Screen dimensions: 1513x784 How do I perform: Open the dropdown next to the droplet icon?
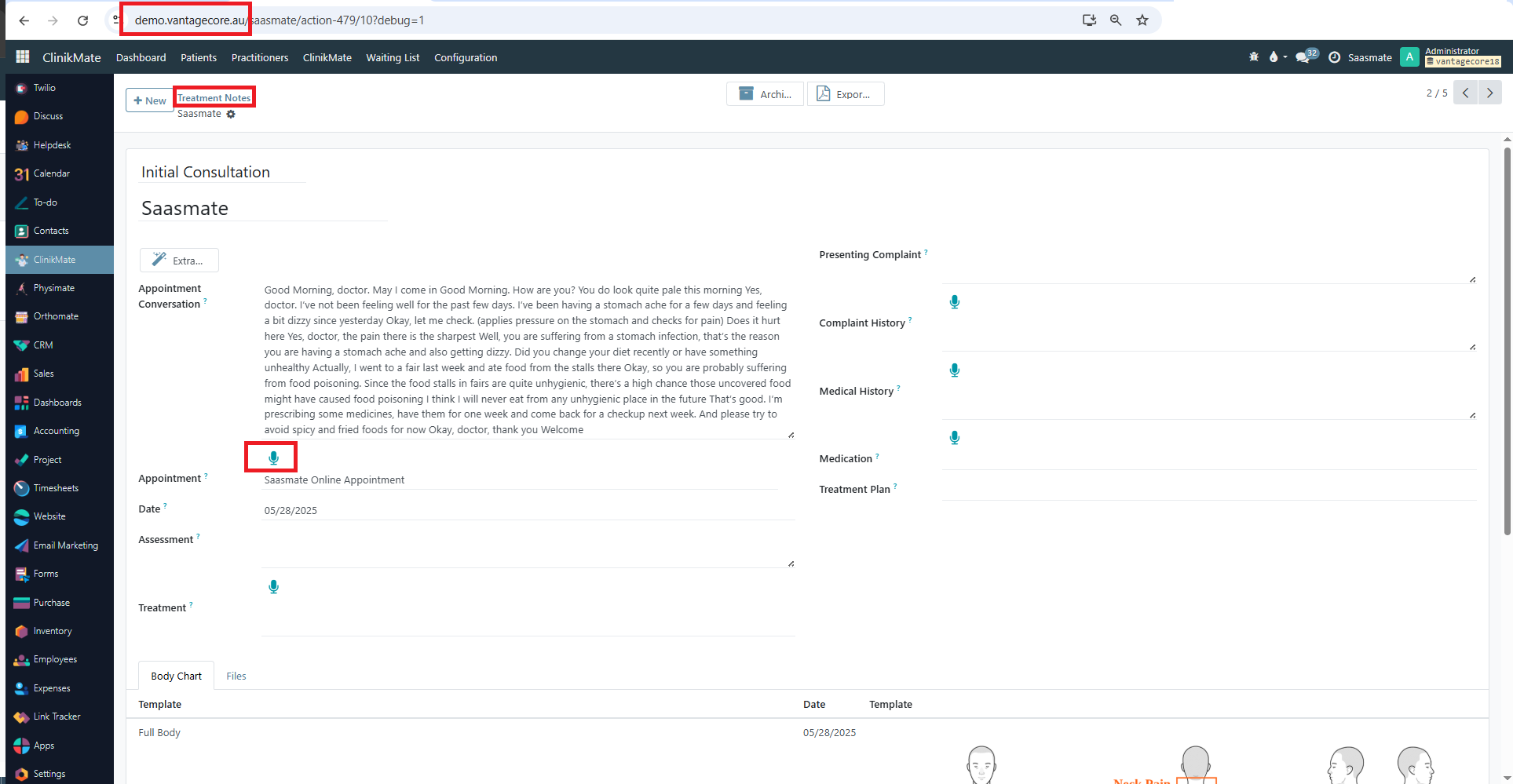click(1286, 57)
